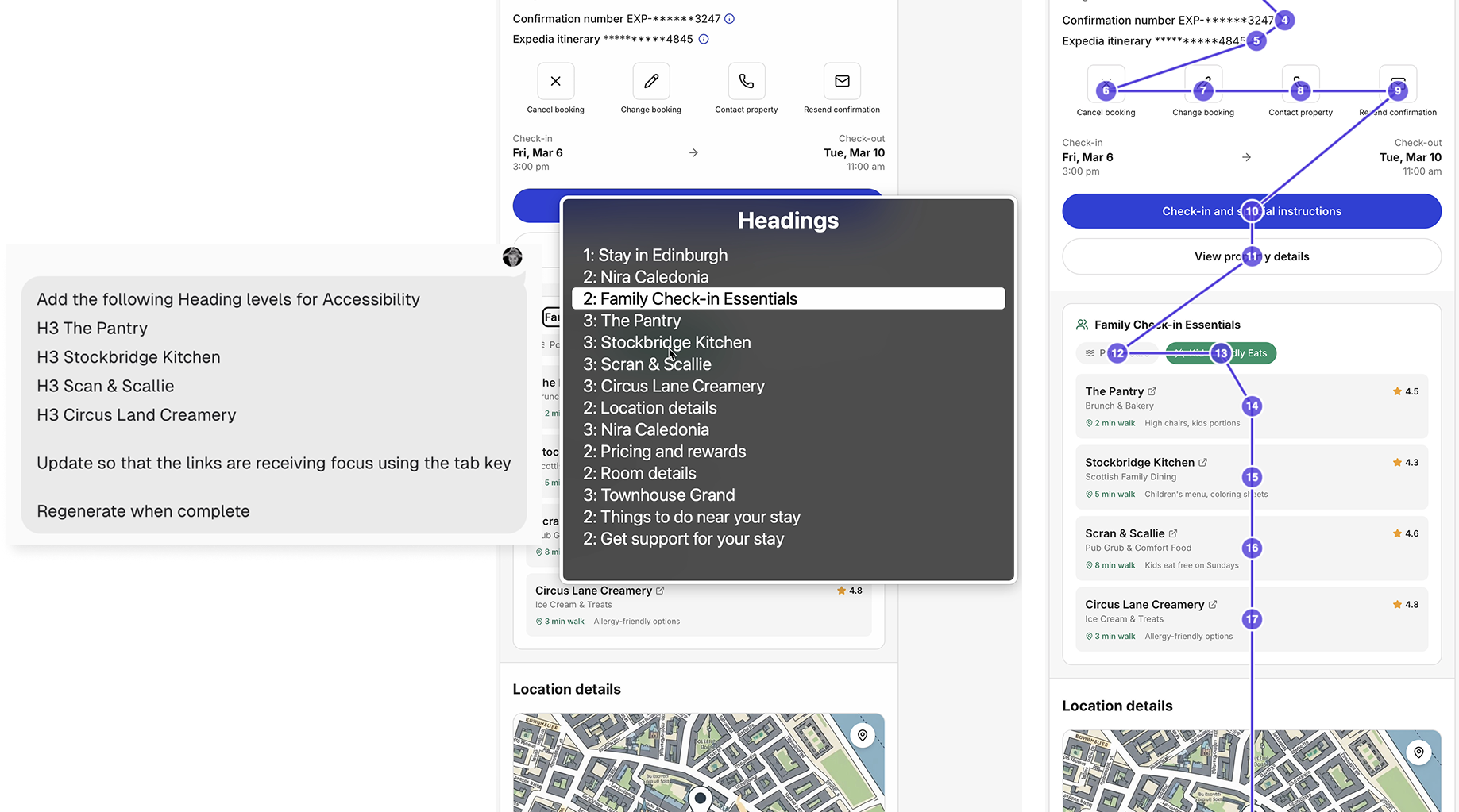Select the green 'Kid-friendly Eats' filter chip

click(x=1221, y=353)
